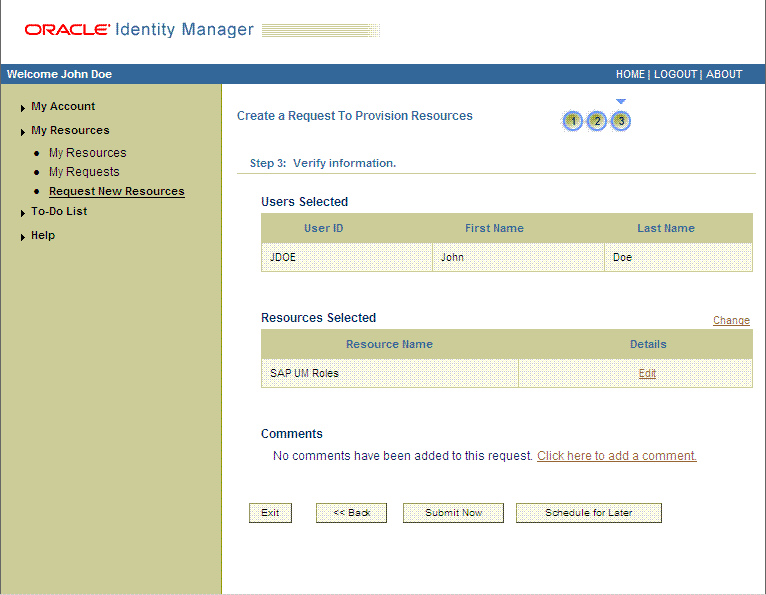Image resolution: width=766 pixels, height=595 pixels.
Task: Click Submit Now button
Action: tap(453, 513)
